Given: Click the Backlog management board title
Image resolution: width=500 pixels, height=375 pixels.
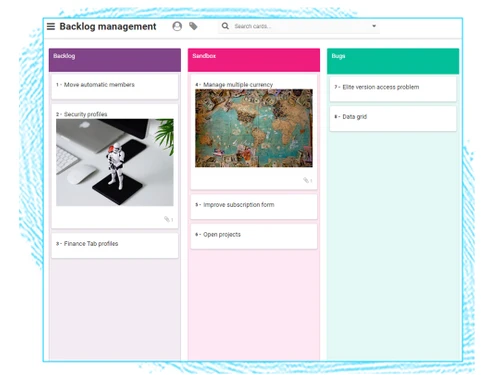Looking at the screenshot, I should pyautogui.click(x=108, y=26).
